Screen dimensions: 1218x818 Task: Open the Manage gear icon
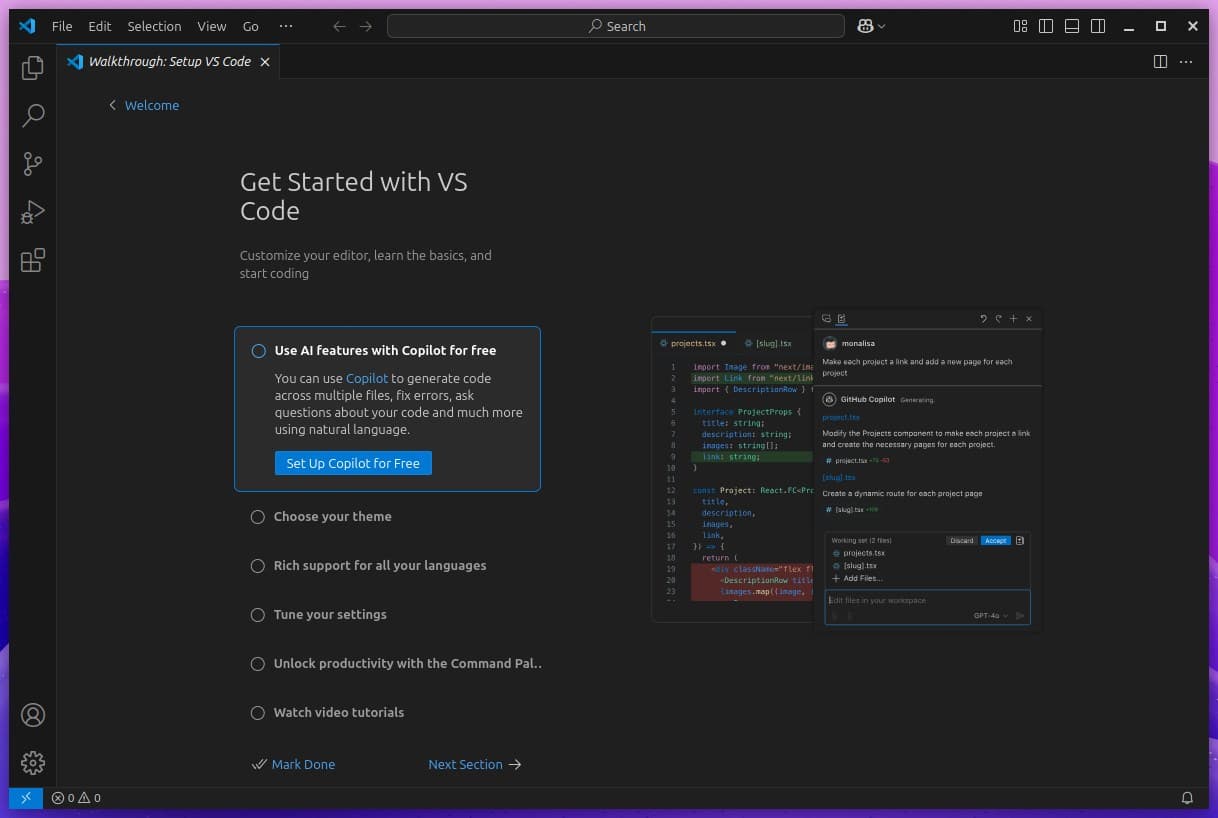point(33,763)
